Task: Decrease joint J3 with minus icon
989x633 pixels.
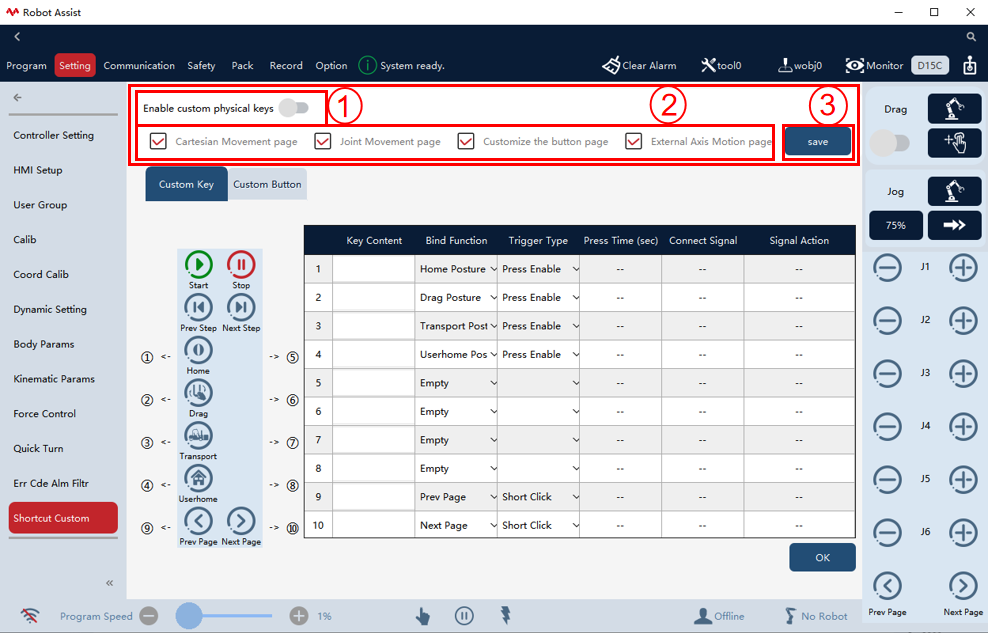Action: pos(887,373)
